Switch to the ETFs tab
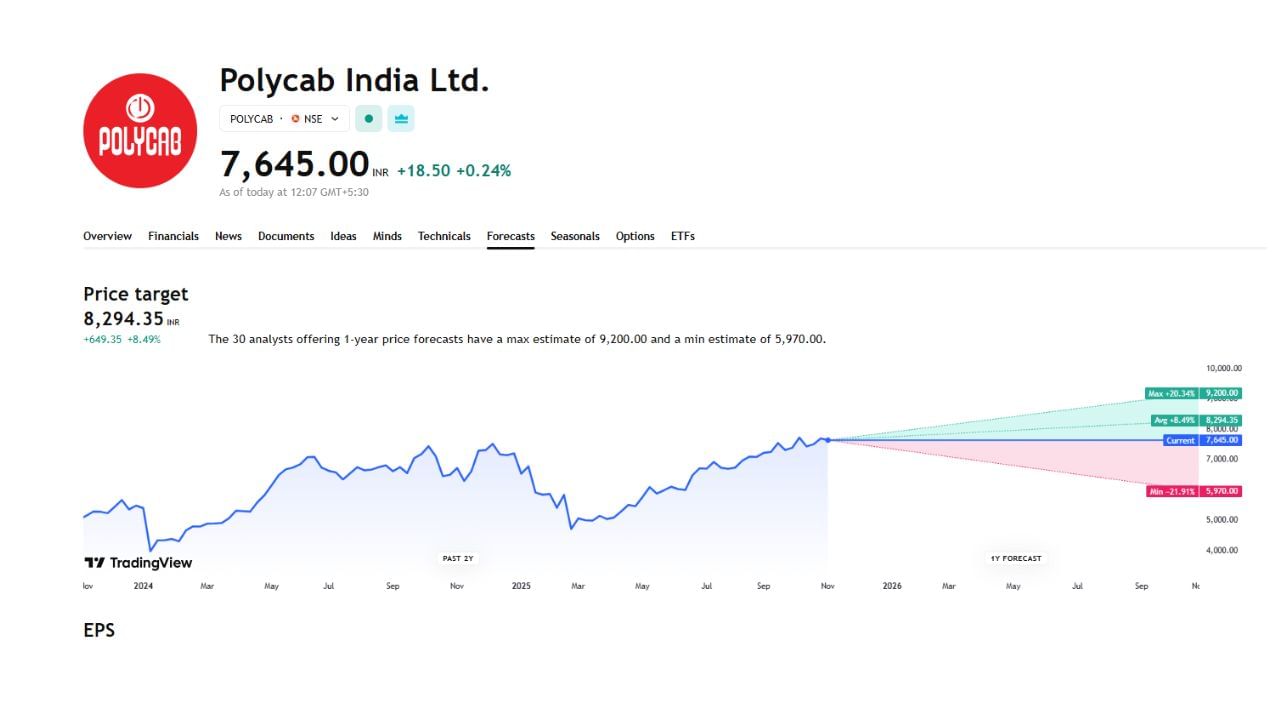This screenshot has height=720, width=1280. [x=683, y=236]
